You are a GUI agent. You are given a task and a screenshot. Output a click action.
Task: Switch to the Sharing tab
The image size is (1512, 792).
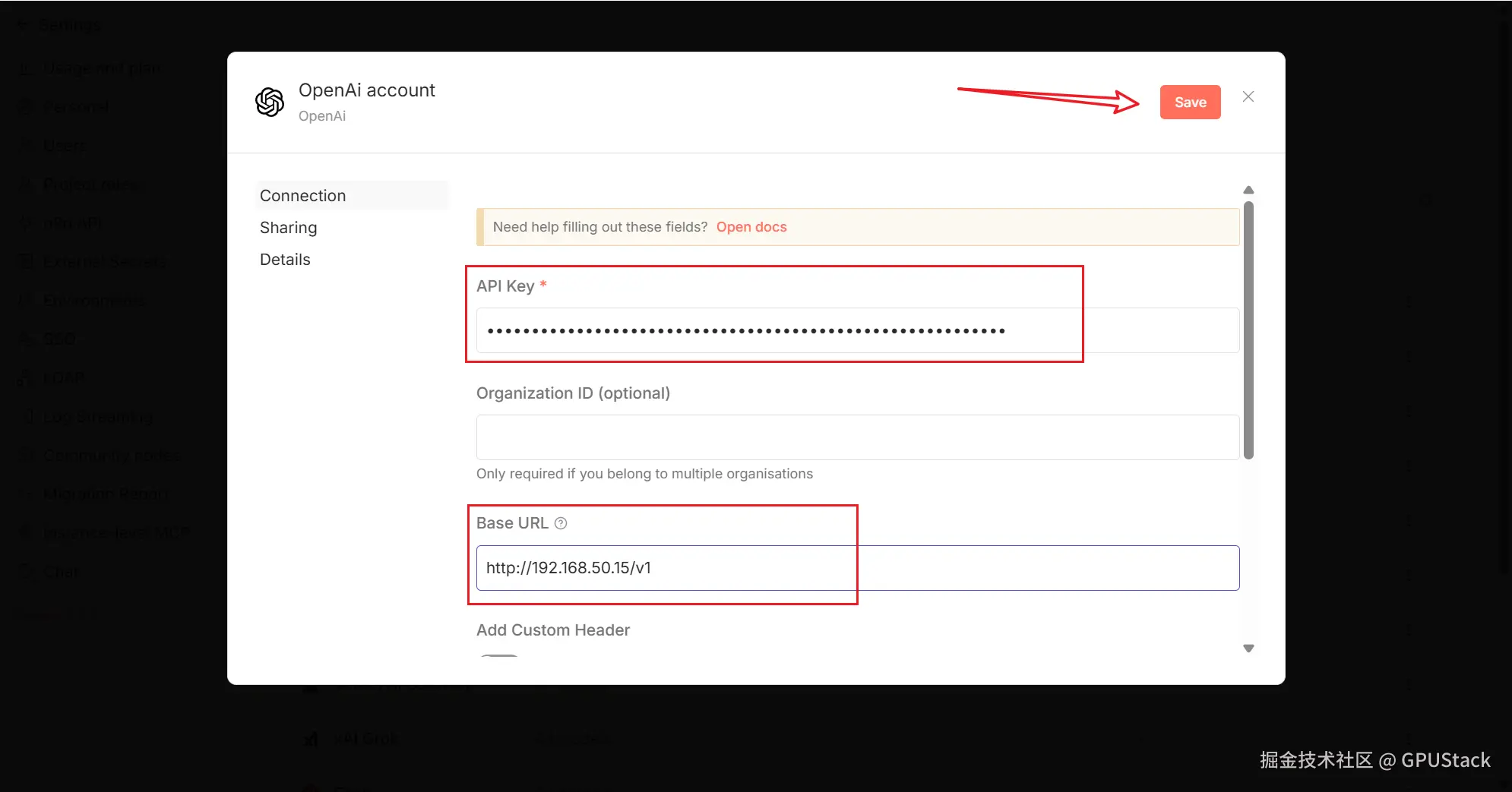coord(289,228)
